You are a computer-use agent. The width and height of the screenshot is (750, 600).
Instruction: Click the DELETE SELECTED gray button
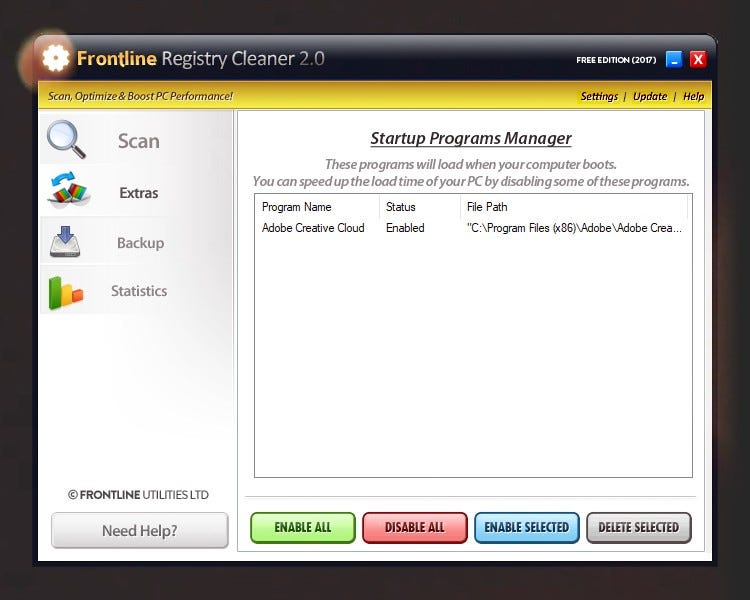639,528
